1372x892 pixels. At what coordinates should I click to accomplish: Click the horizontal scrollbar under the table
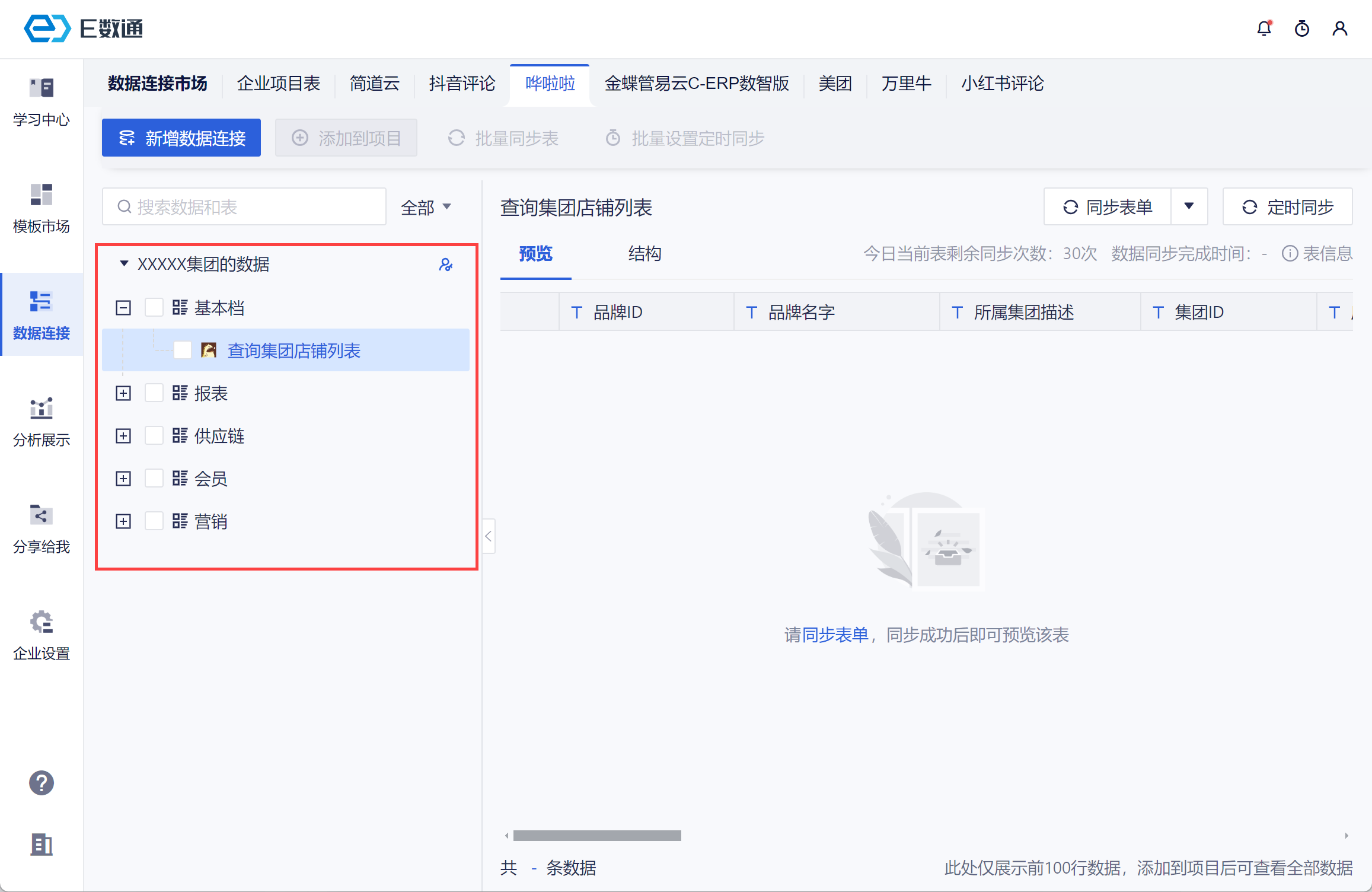pos(597,836)
